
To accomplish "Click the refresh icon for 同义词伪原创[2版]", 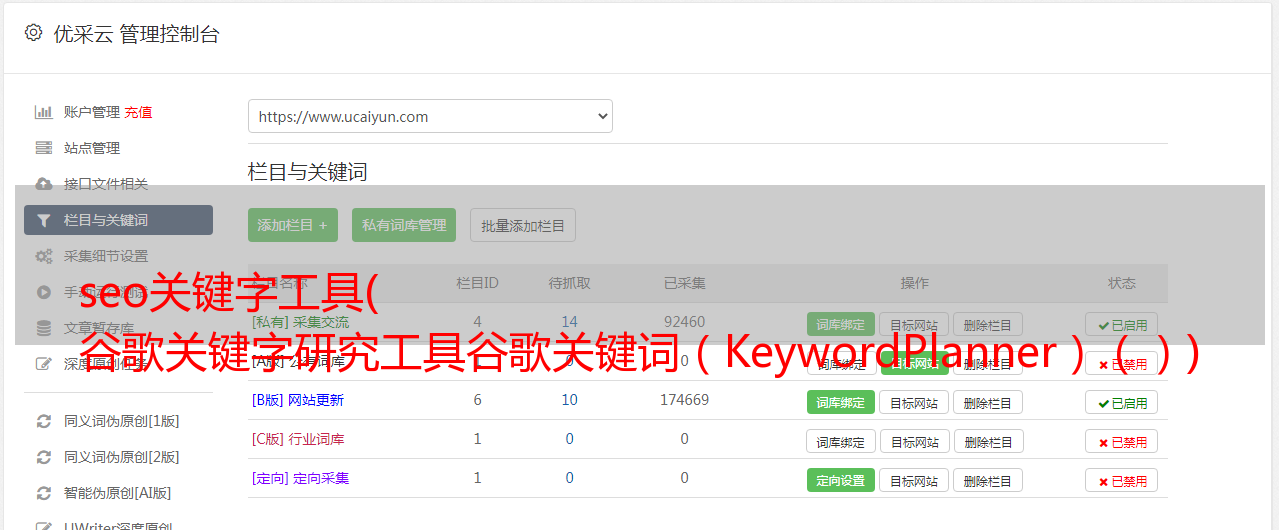I will 43,457.
